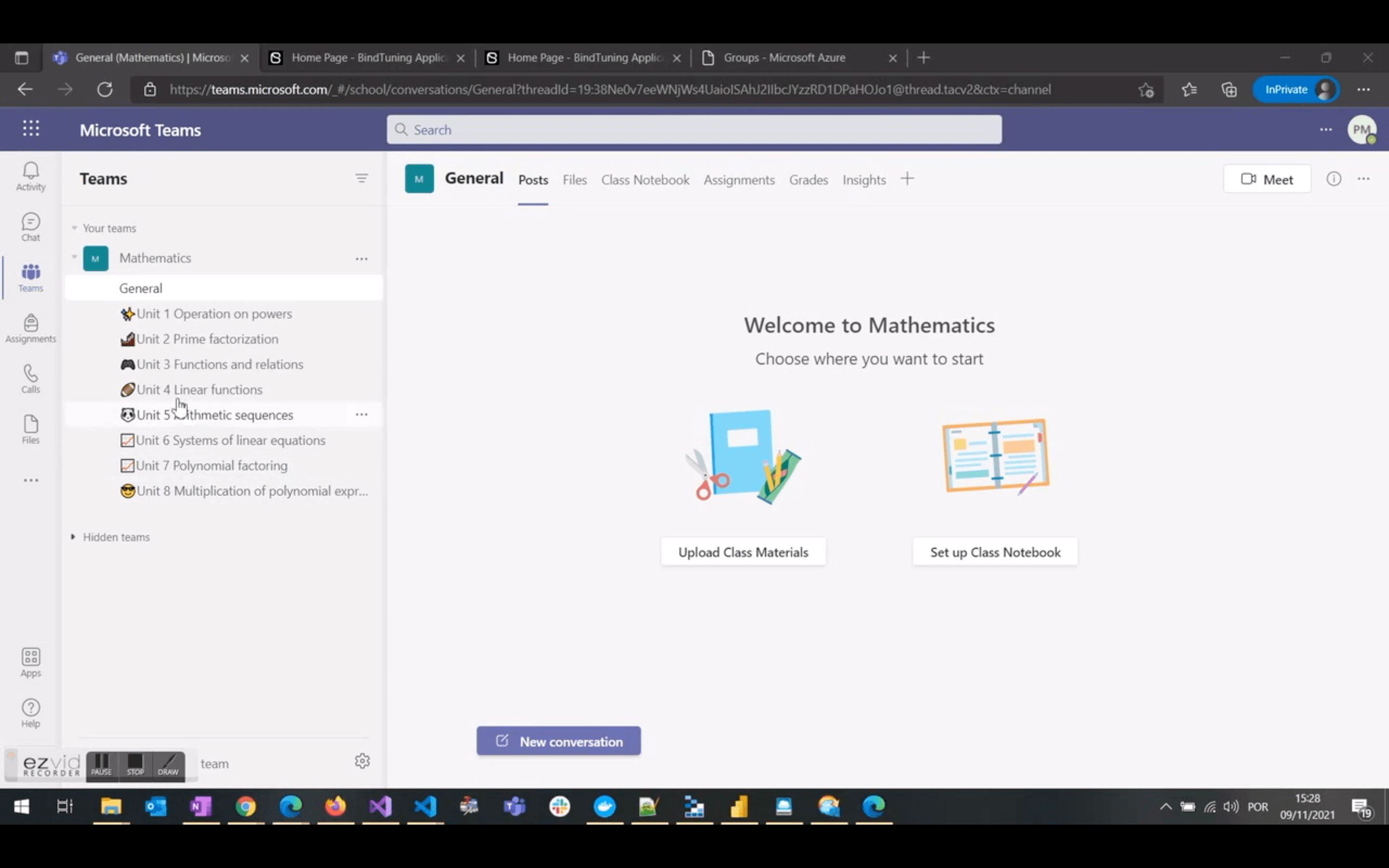This screenshot has height=868, width=1389.
Task: Open Windows Start menu
Action: pyautogui.click(x=21, y=807)
